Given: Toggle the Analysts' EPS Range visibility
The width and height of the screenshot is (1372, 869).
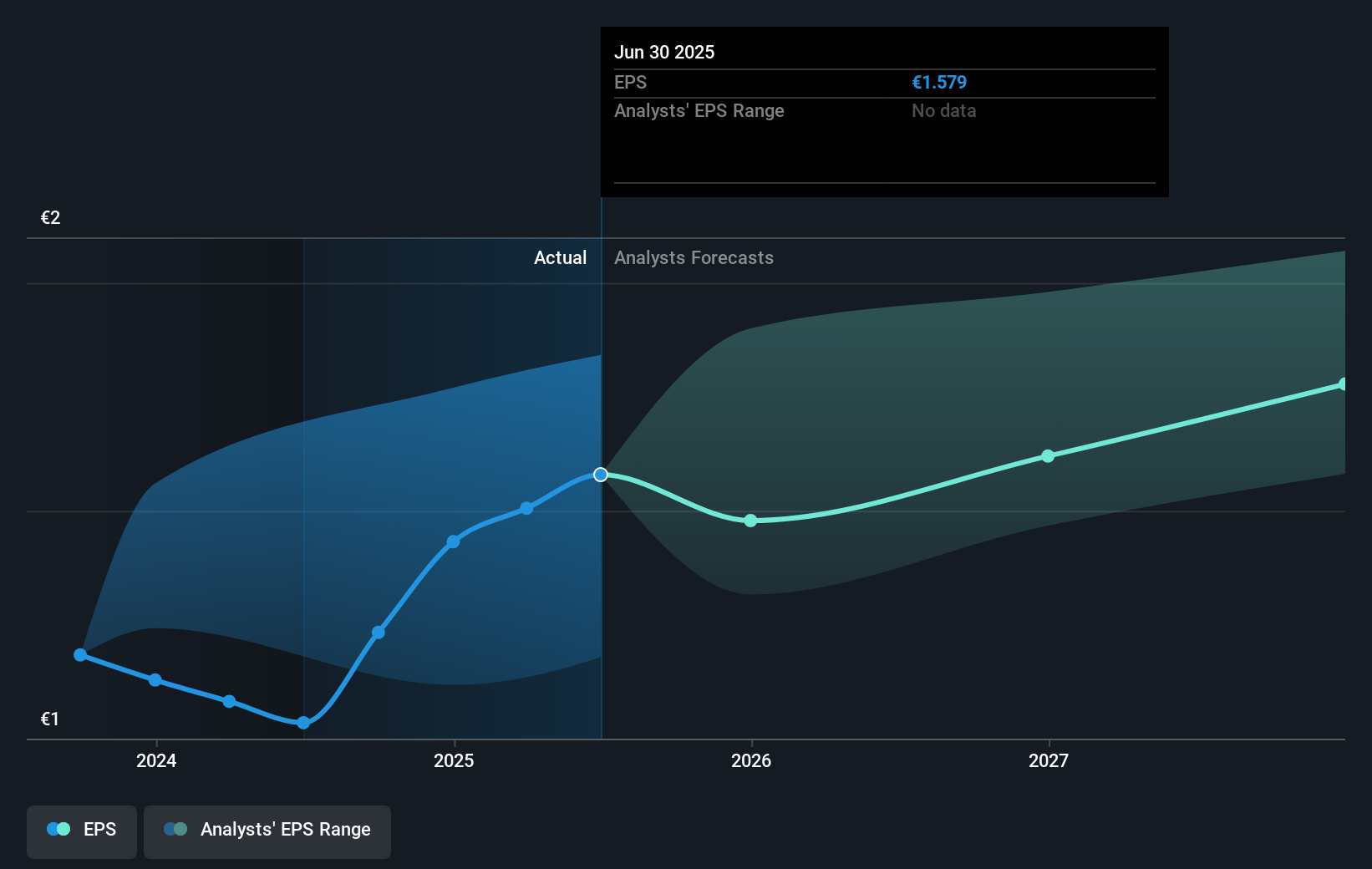Looking at the screenshot, I should [267, 831].
